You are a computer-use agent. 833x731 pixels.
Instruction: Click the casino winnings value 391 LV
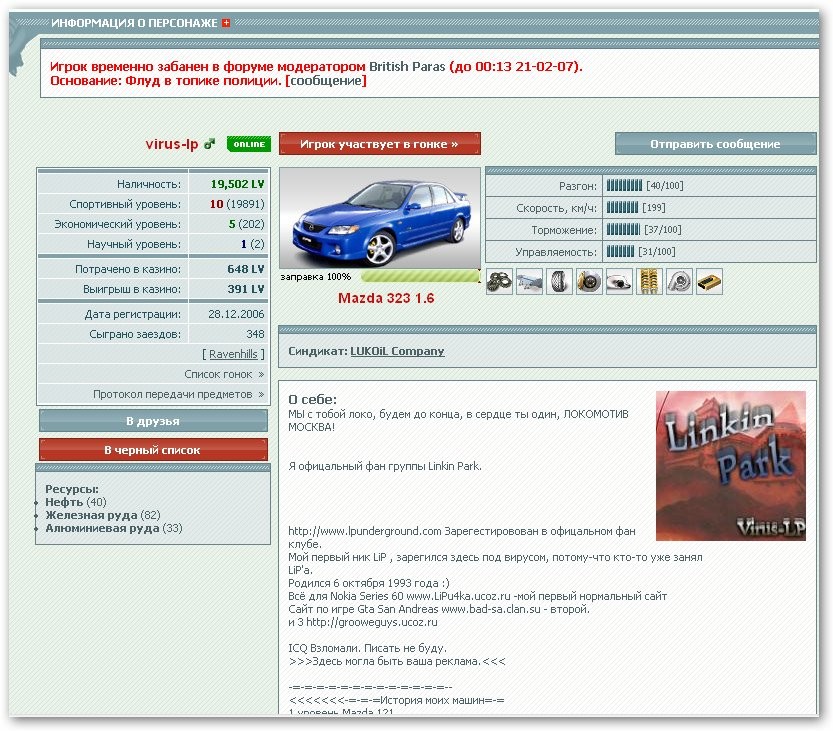tap(245, 289)
